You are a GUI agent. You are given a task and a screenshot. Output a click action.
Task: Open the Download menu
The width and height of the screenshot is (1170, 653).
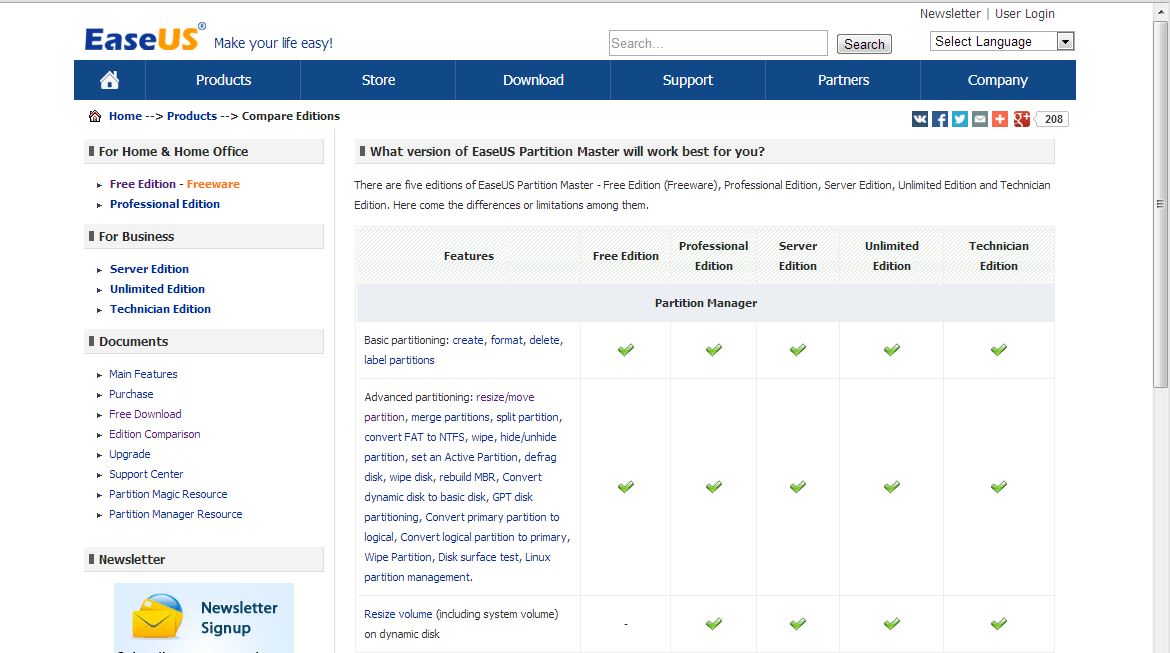pyautogui.click(x=533, y=80)
